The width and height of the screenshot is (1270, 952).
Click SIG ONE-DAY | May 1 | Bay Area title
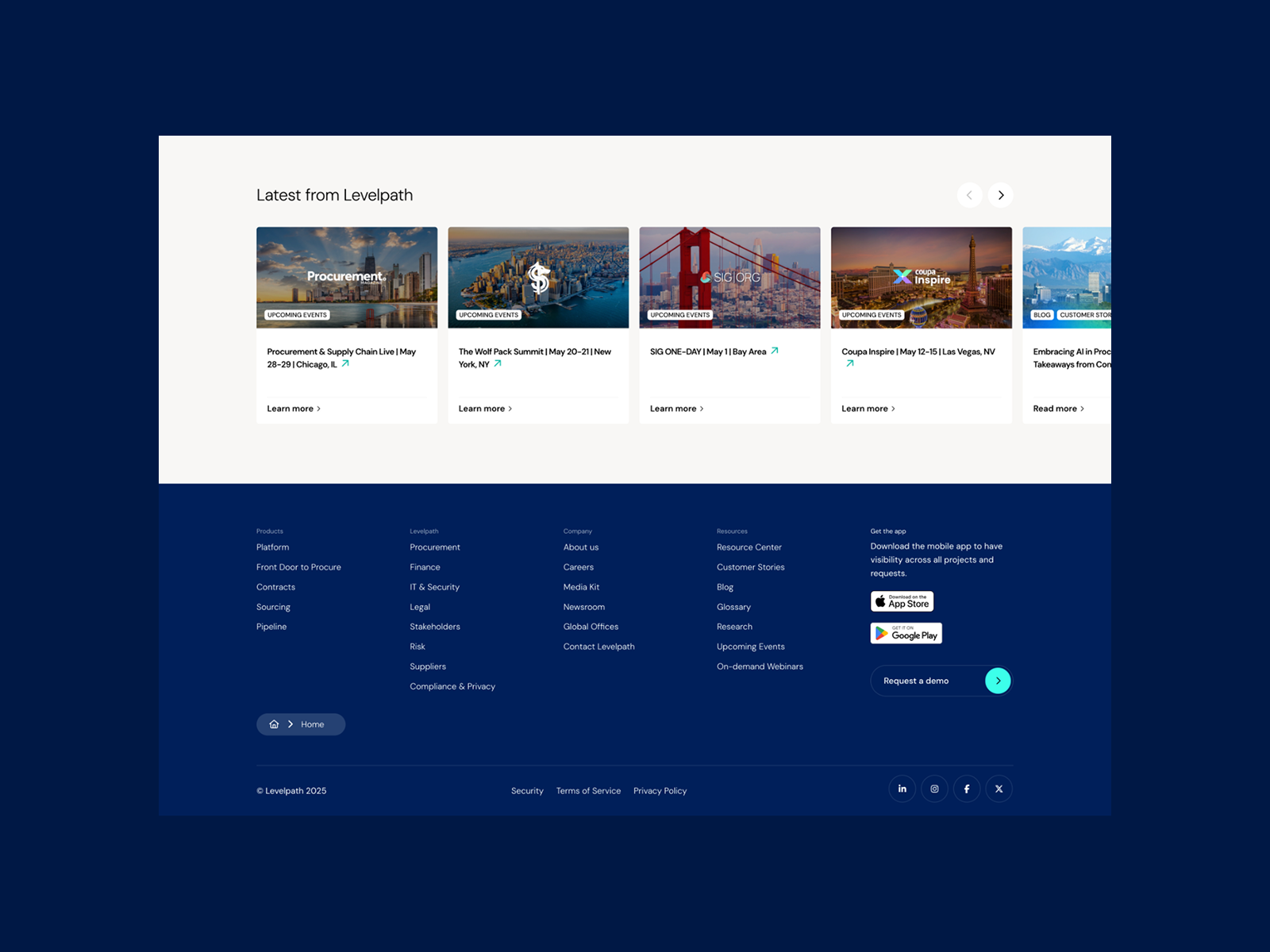coord(708,351)
